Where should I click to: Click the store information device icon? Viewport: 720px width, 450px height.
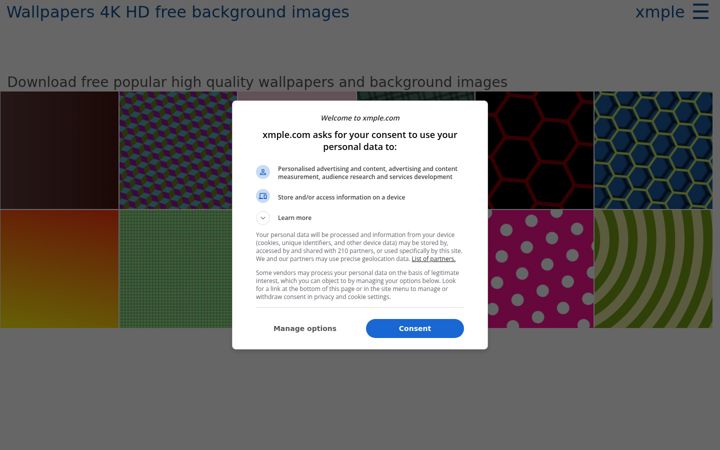pyautogui.click(x=263, y=197)
